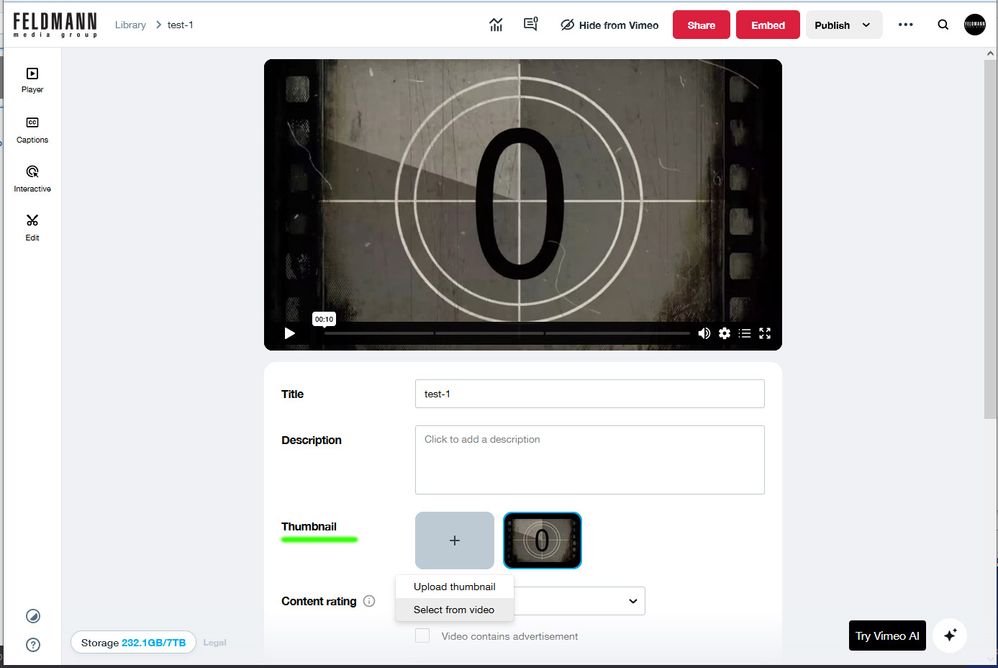Screen dimensions: 998x668
Task: Expand the Publish dropdown
Action: (844, 25)
